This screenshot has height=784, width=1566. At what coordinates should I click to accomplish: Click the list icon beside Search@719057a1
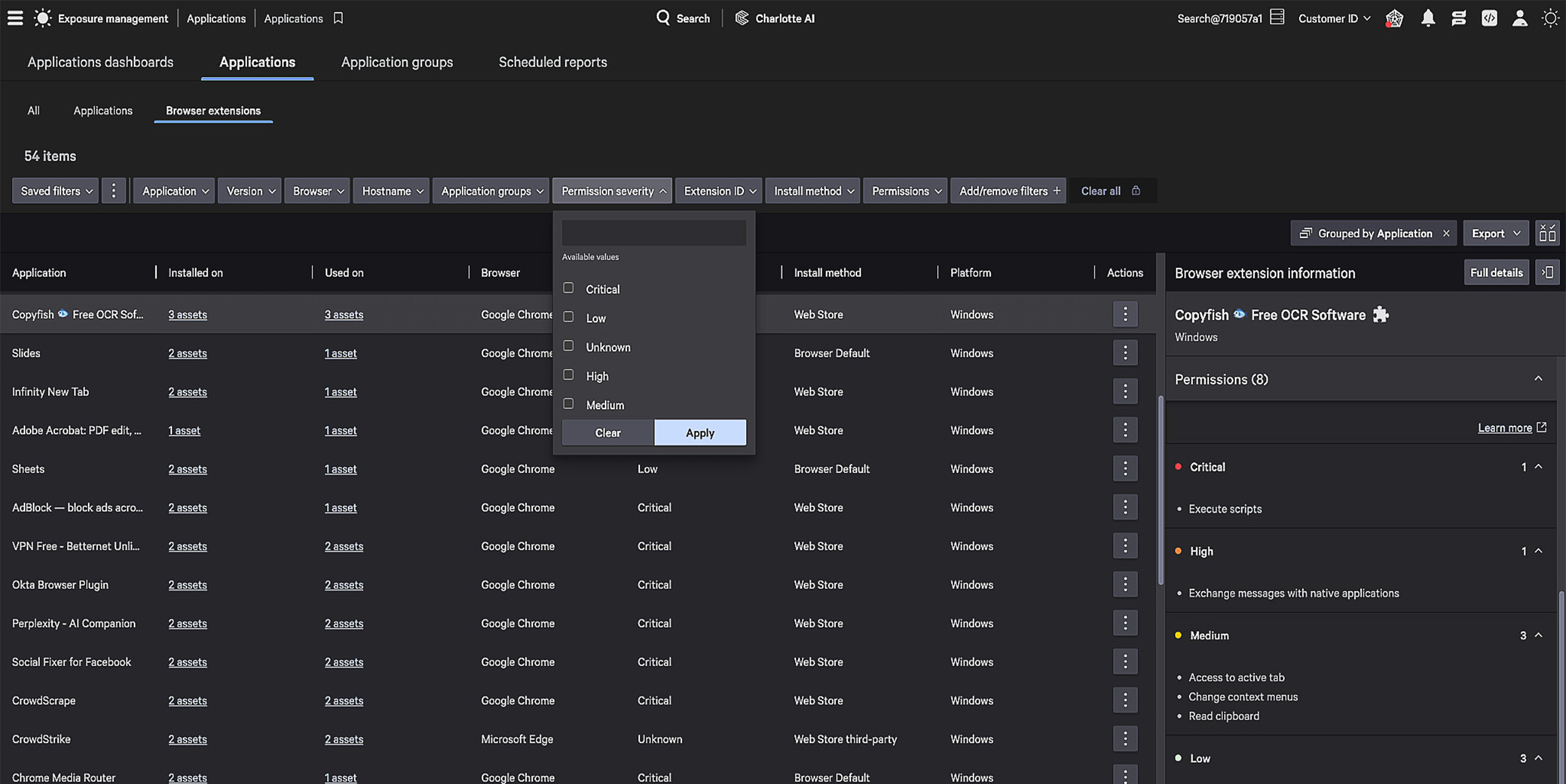coord(1277,17)
